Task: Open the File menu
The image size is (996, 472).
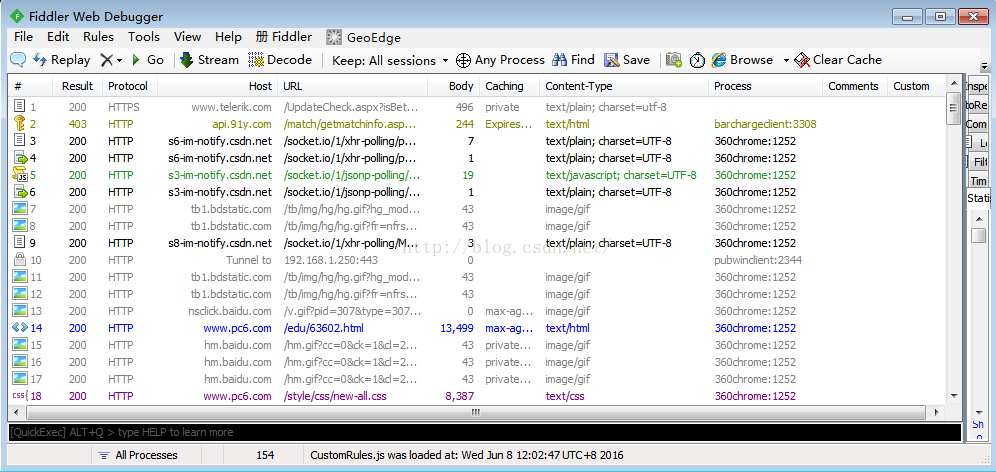Action: [24, 37]
